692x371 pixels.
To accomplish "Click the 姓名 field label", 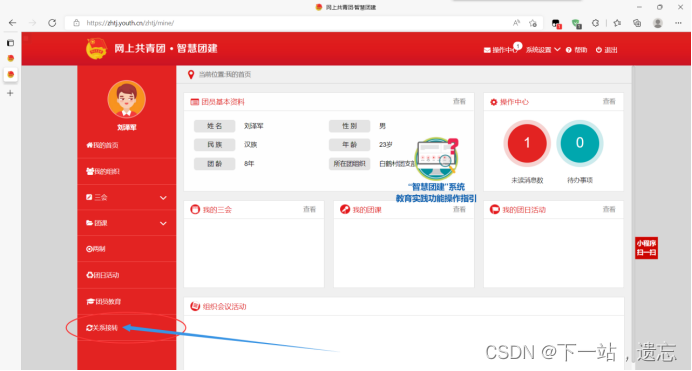I will pyautogui.click(x=214, y=126).
